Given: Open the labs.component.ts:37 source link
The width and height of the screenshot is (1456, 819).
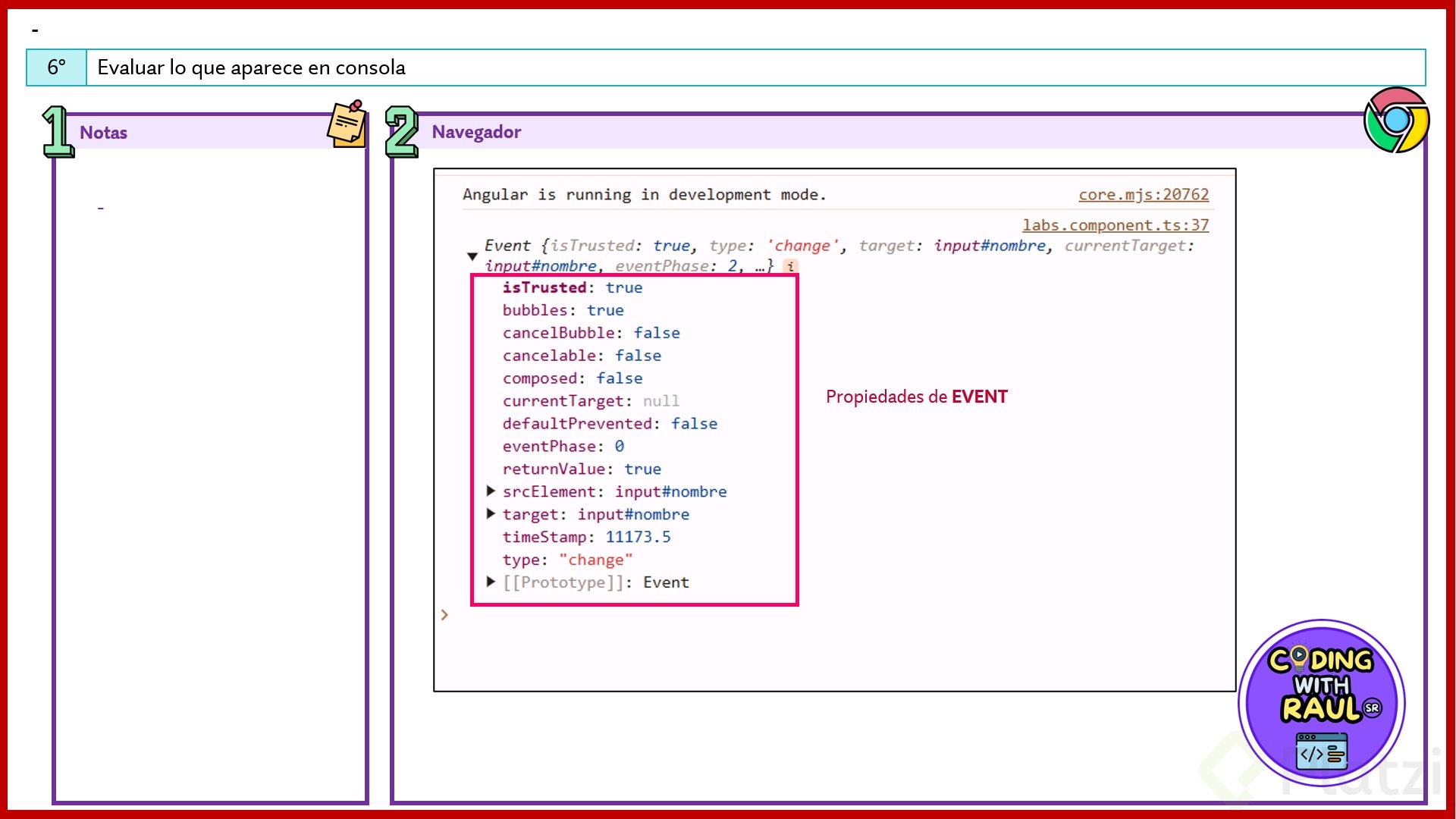Looking at the screenshot, I should coord(1115,225).
